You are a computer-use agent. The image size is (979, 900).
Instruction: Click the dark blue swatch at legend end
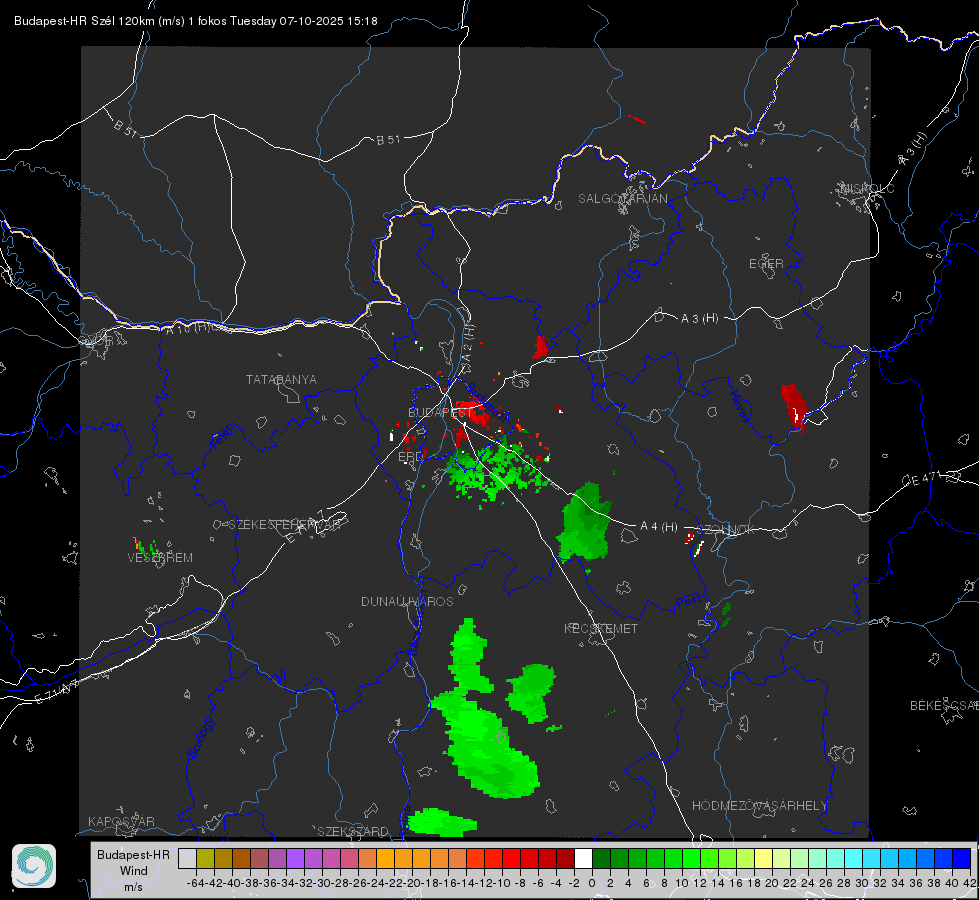(x=962, y=858)
